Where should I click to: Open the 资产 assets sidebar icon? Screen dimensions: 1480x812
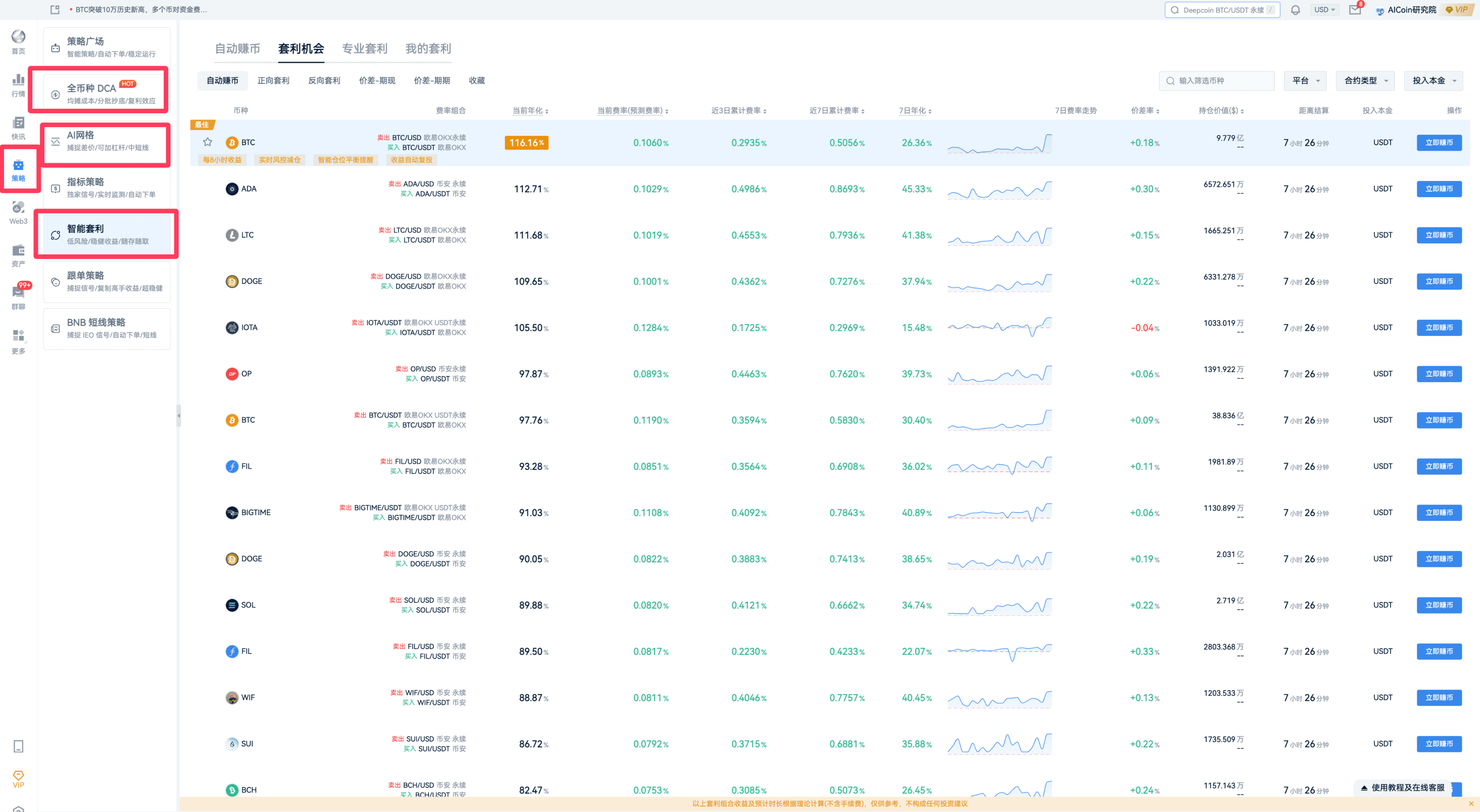(x=18, y=255)
